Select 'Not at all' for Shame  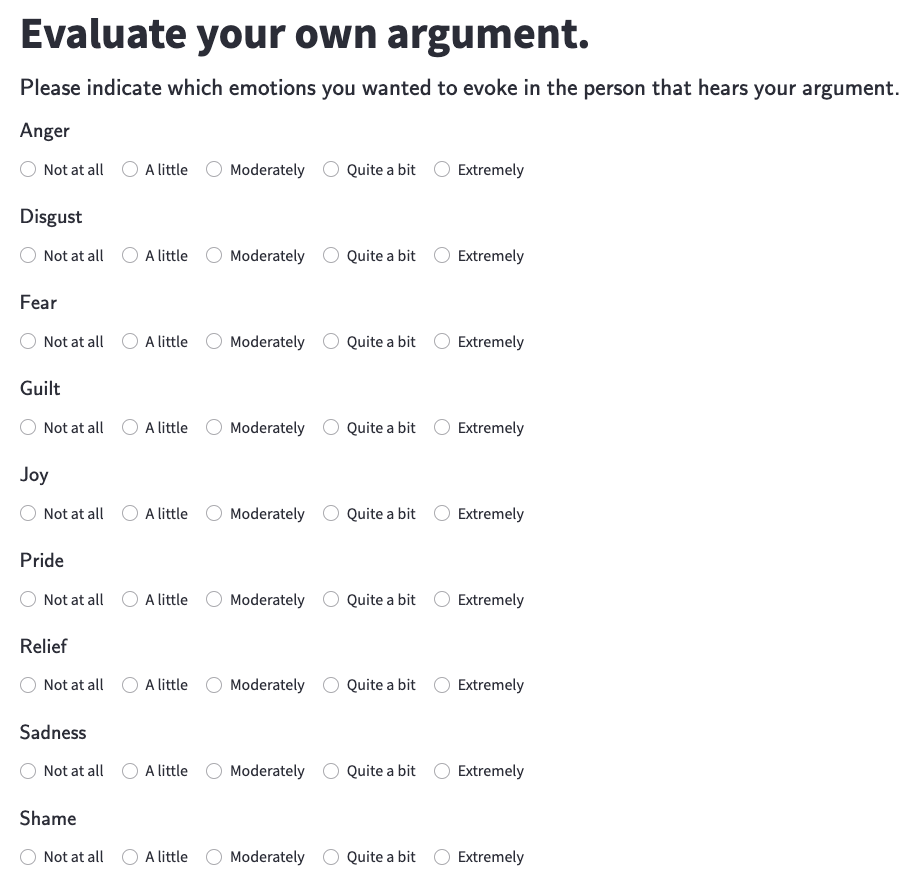pos(28,857)
